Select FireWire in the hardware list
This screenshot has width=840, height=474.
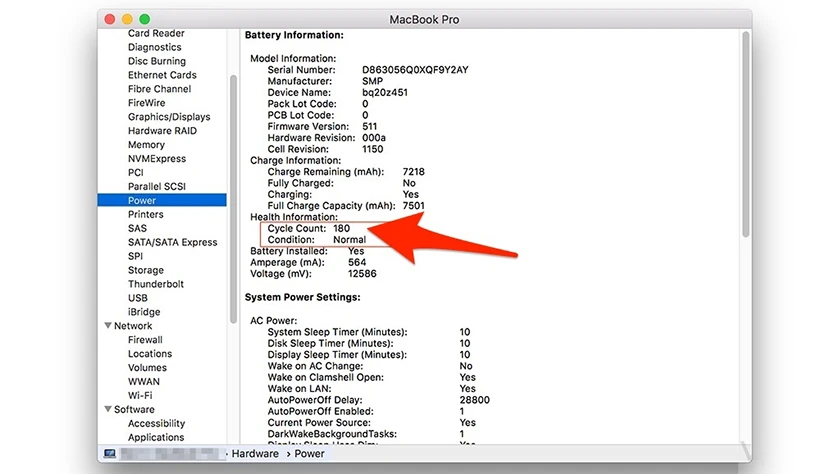[x=146, y=103]
